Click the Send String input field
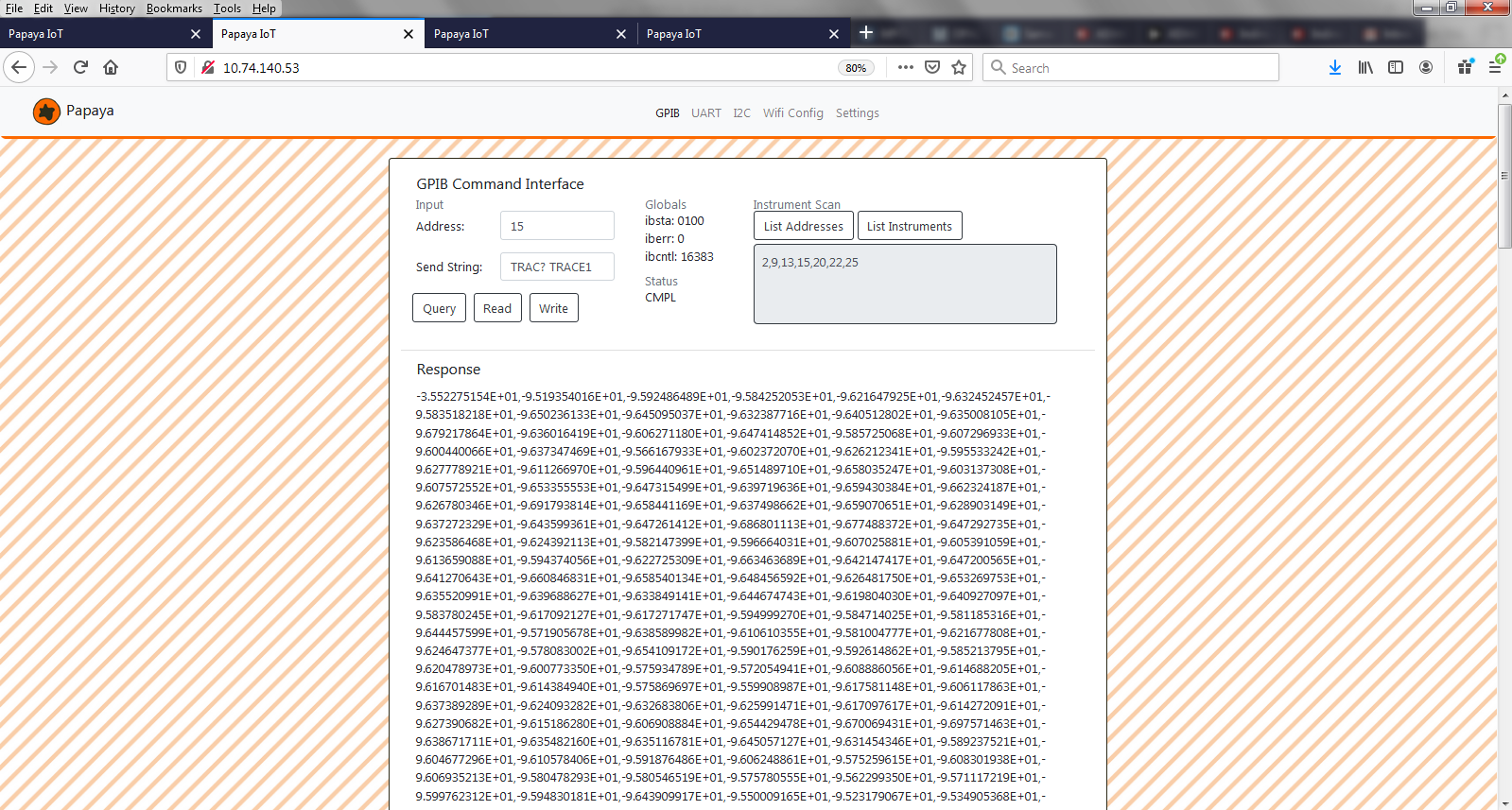Screen dimensions: 1512x810 click(557, 267)
